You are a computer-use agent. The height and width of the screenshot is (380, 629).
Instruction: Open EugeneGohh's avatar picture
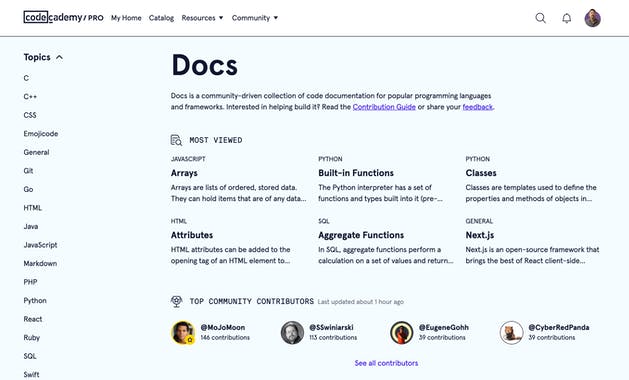click(x=402, y=332)
